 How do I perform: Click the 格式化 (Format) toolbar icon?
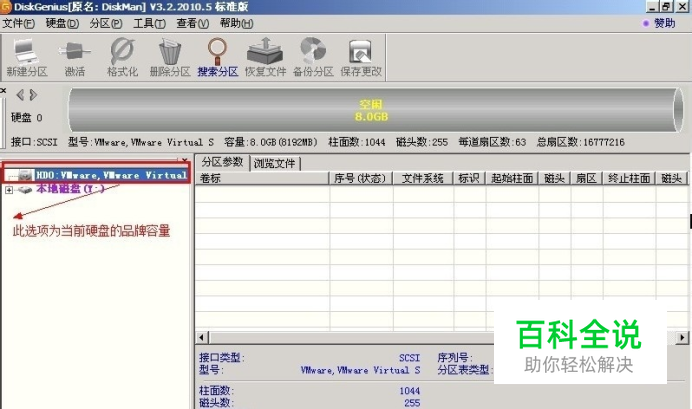[122, 58]
